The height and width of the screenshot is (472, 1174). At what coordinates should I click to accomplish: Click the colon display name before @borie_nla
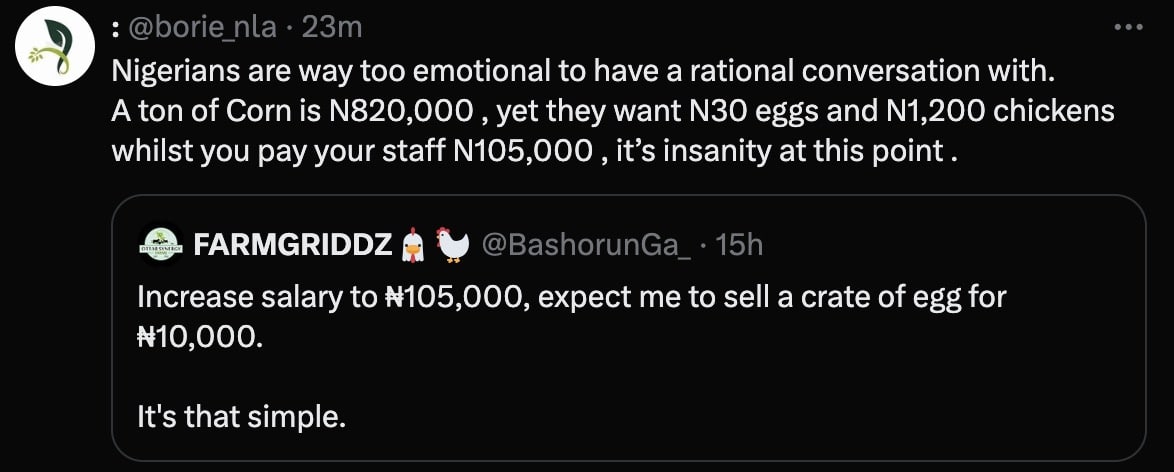tap(116, 28)
